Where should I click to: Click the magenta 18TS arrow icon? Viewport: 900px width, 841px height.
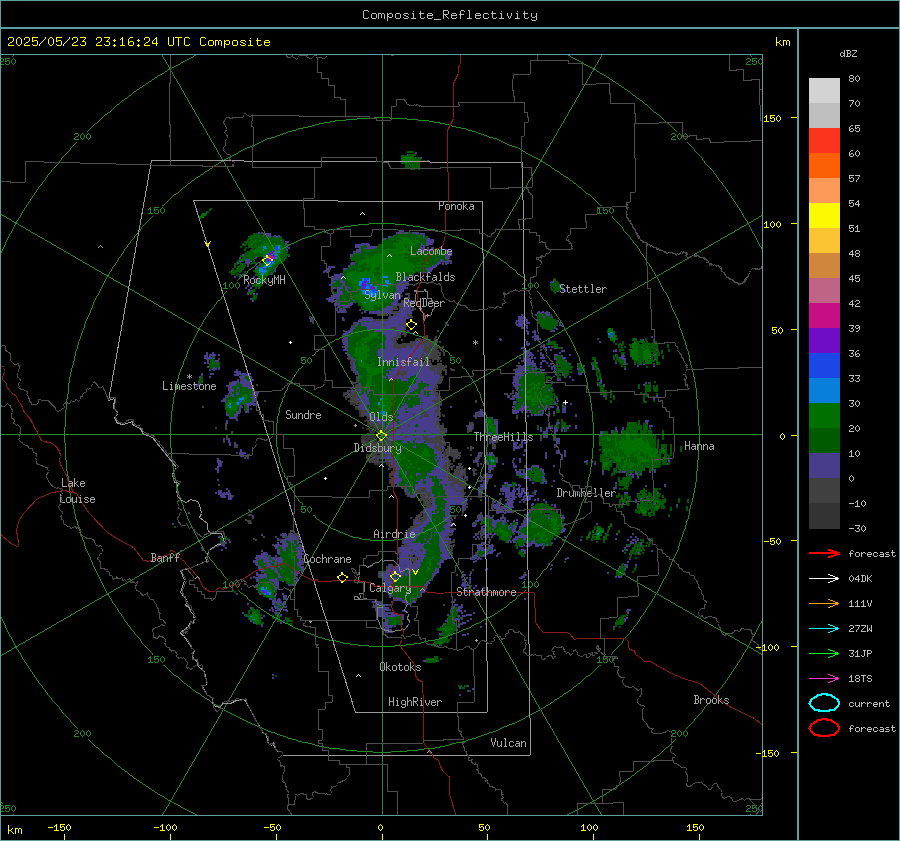824,679
